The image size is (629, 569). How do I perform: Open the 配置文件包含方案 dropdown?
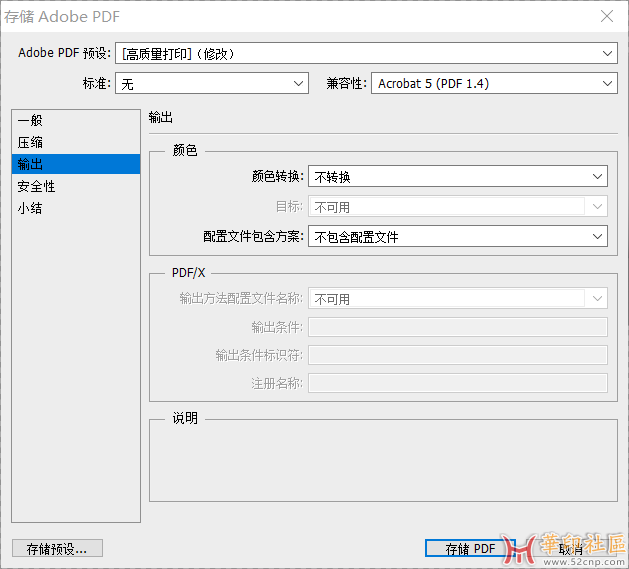click(458, 236)
